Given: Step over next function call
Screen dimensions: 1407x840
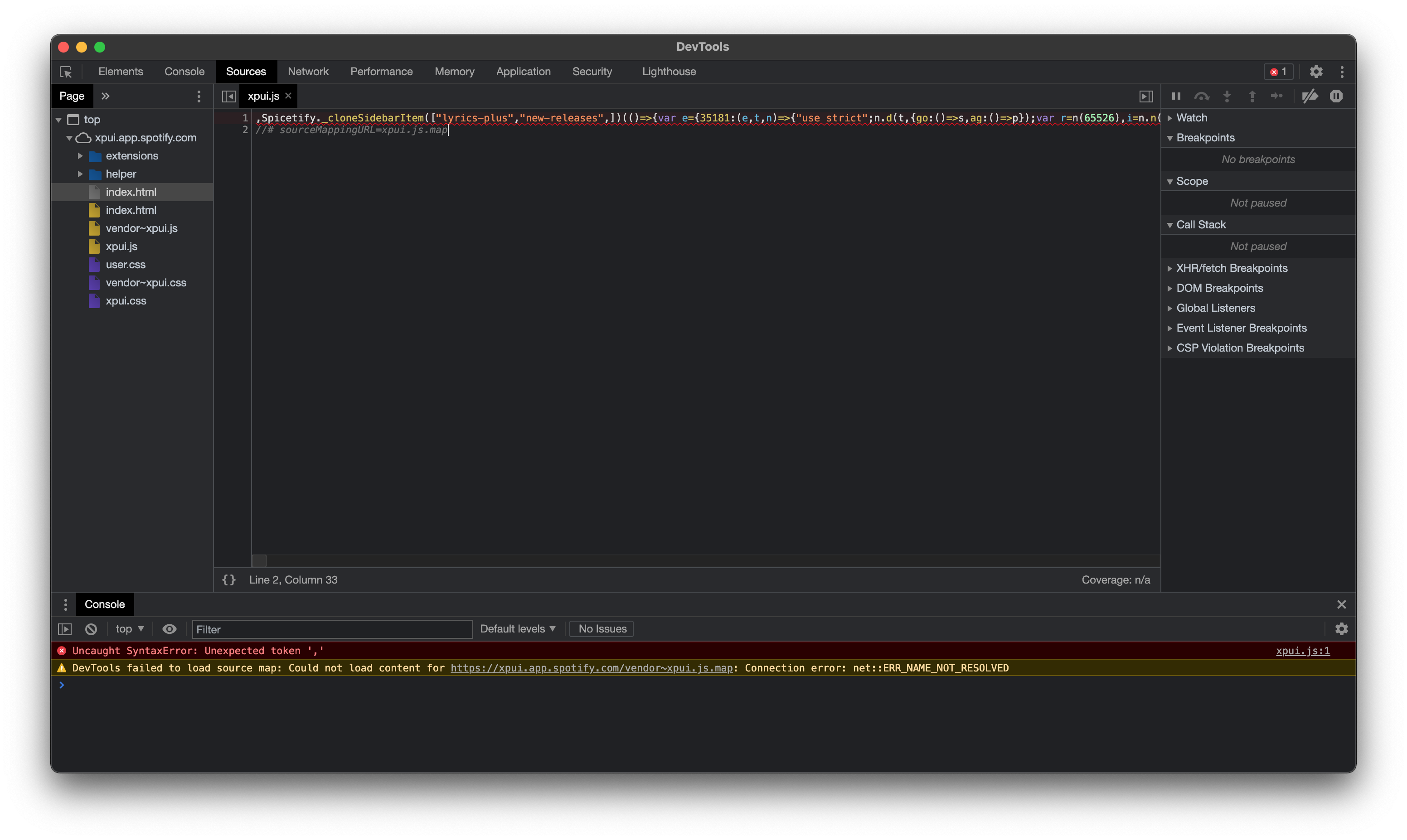Looking at the screenshot, I should tap(1202, 96).
